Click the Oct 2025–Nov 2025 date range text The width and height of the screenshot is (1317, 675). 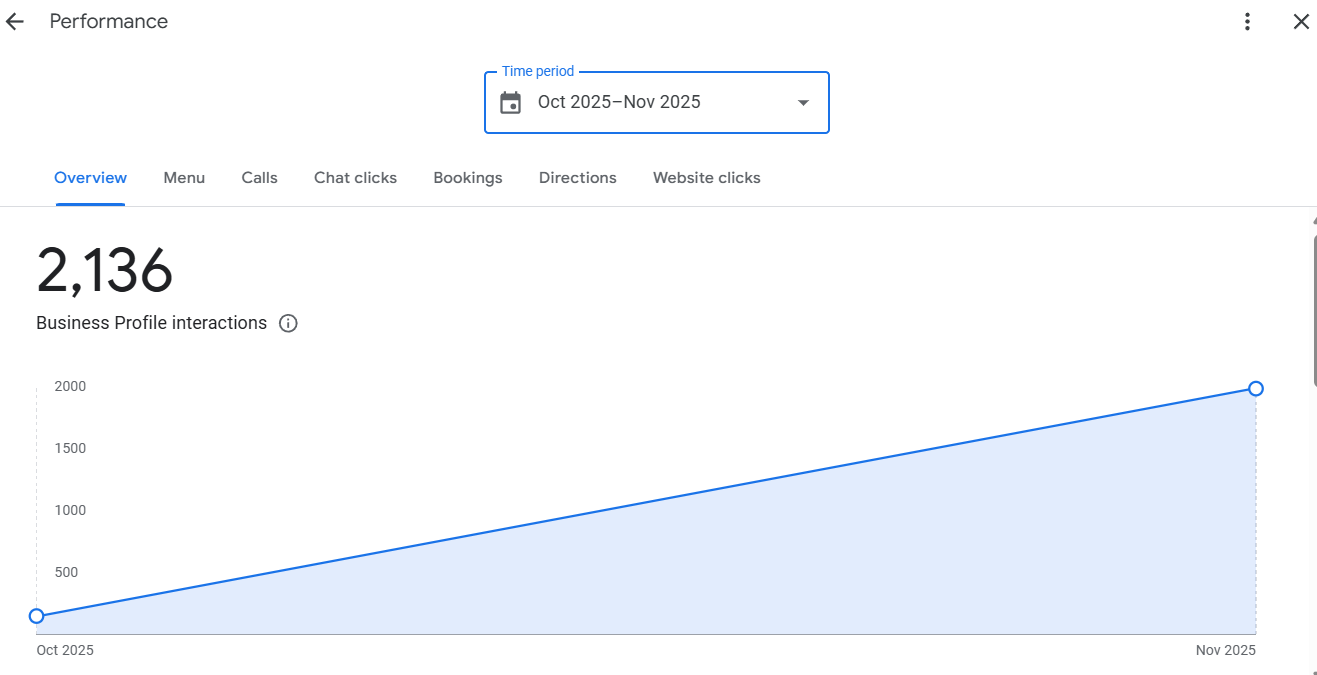point(619,102)
